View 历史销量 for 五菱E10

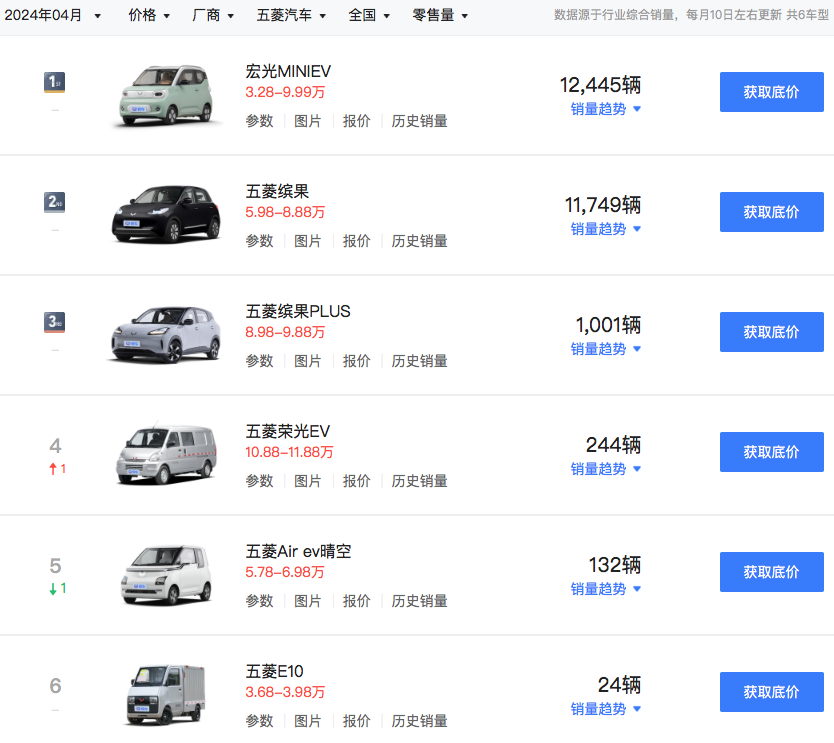[420, 721]
